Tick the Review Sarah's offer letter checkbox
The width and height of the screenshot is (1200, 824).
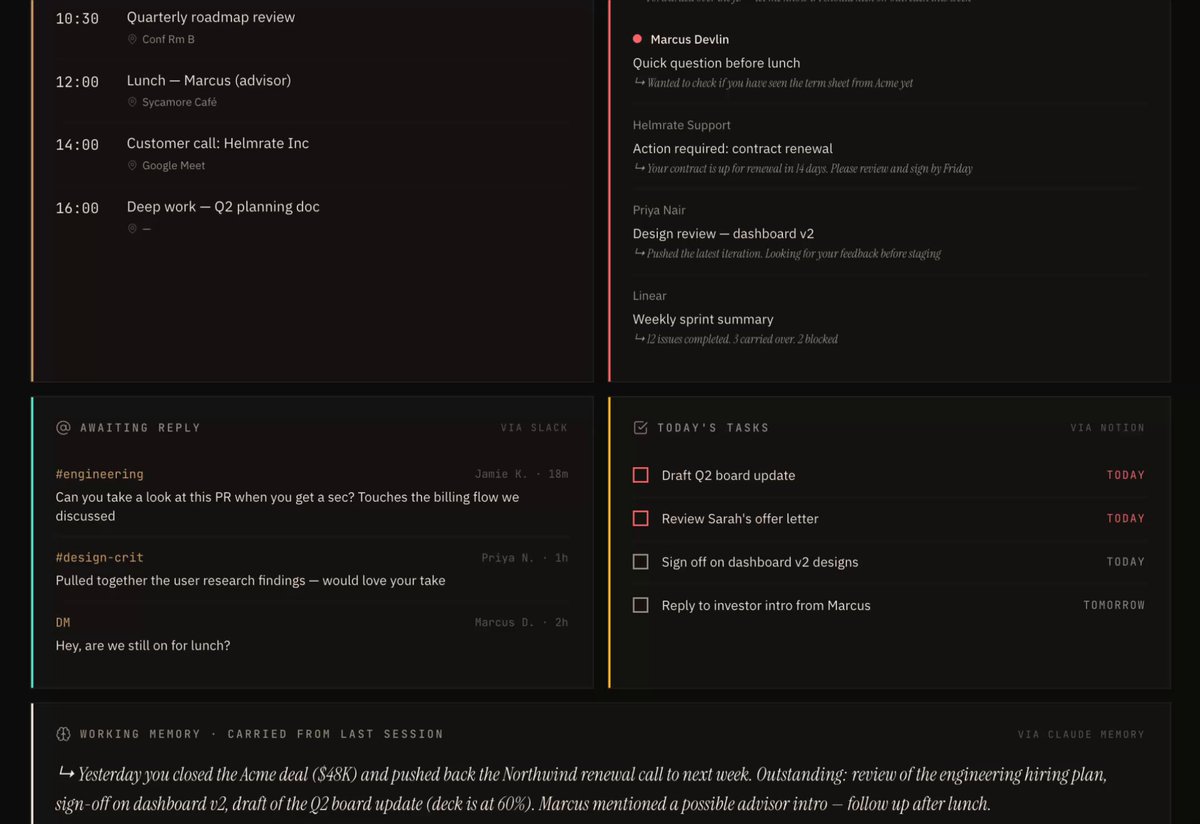click(x=641, y=518)
